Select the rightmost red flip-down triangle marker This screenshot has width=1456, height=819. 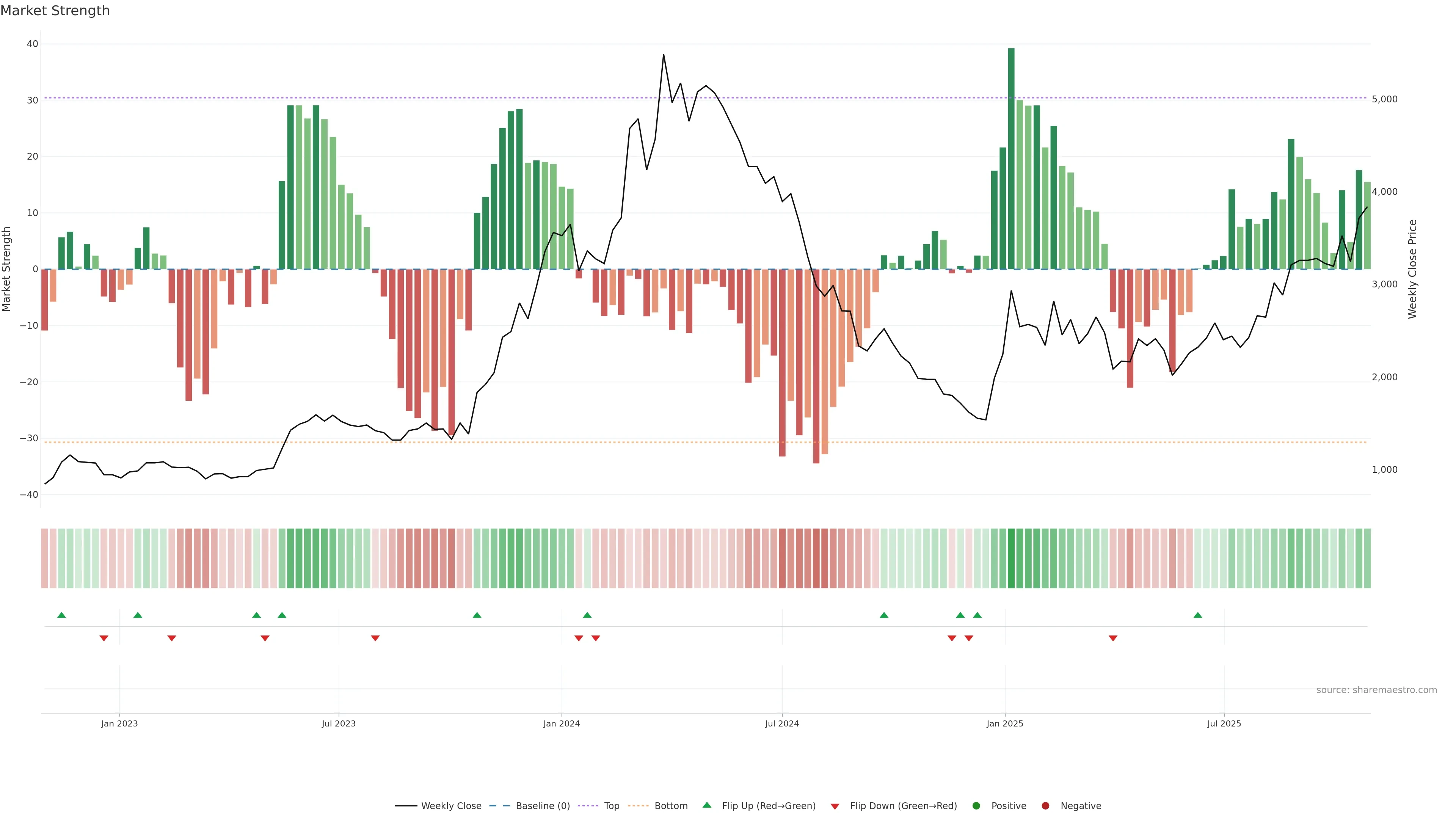tap(1113, 638)
